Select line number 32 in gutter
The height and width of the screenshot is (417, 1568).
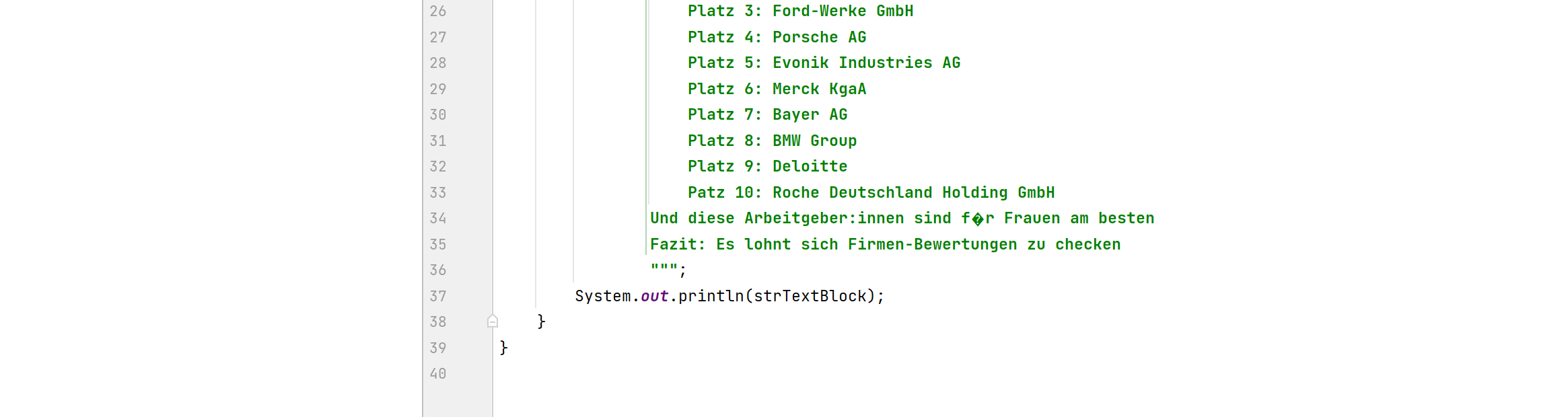tap(438, 167)
